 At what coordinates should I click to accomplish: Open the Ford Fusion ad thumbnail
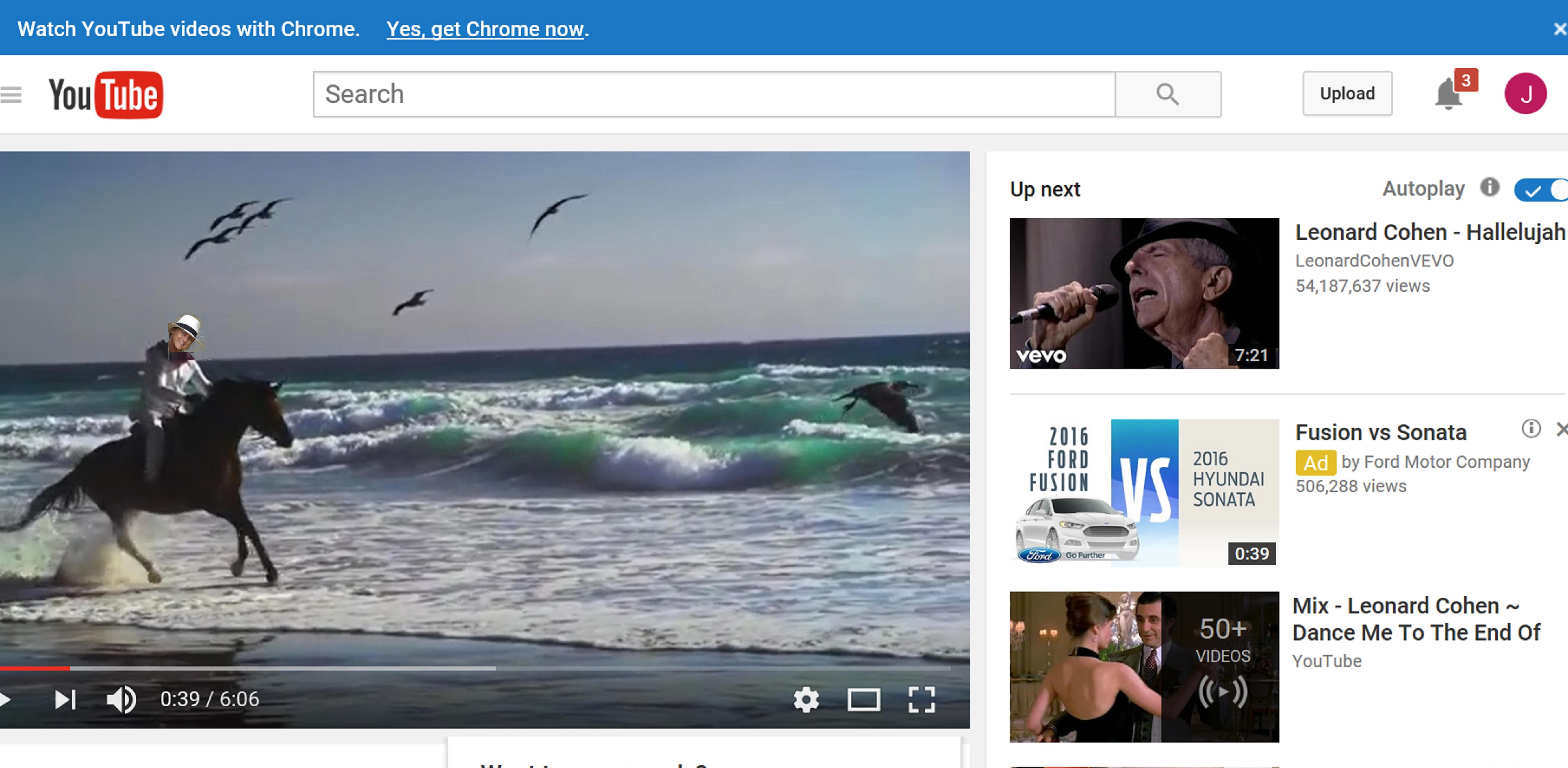tap(1144, 493)
